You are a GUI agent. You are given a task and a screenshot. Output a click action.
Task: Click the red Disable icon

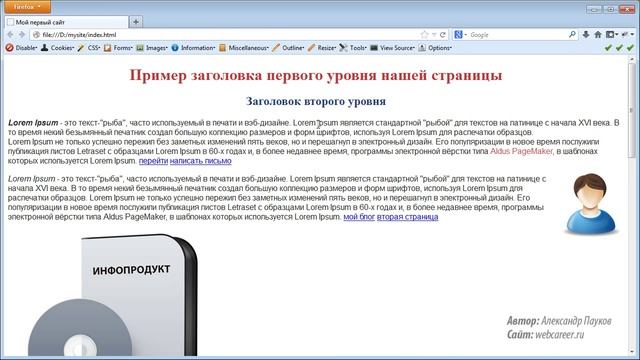pyautogui.click(x=9, y=48)
